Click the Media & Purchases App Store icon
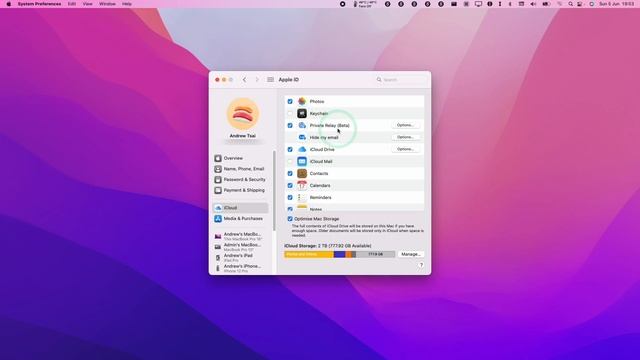This screenshot has height=360, width=640. tap(218, 219)
